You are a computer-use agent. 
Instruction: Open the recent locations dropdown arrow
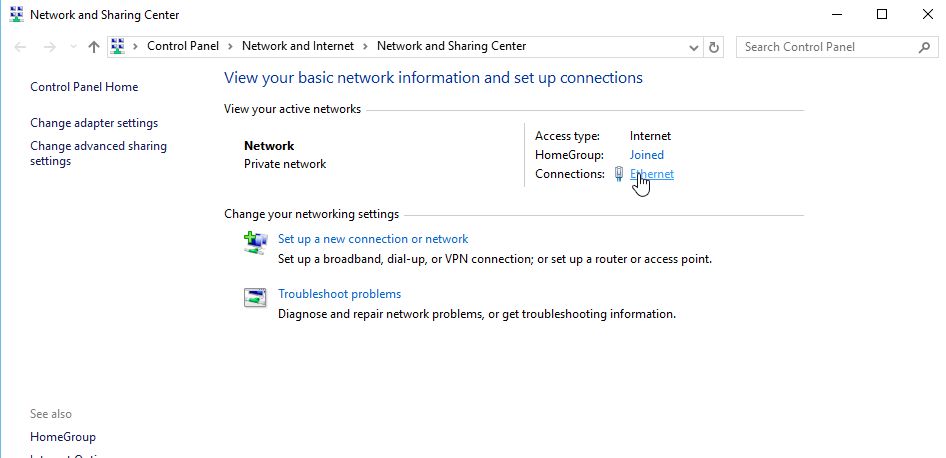(73, 47)
